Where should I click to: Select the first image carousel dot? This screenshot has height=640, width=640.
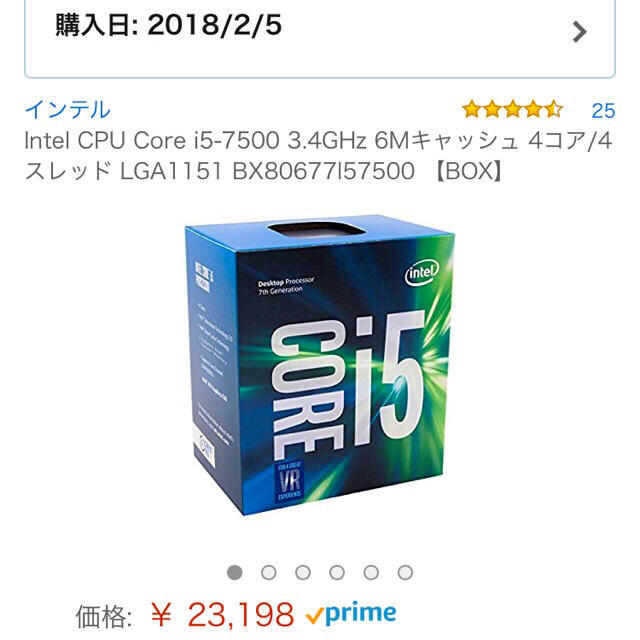pyautogui.click(x=235, y=572)
